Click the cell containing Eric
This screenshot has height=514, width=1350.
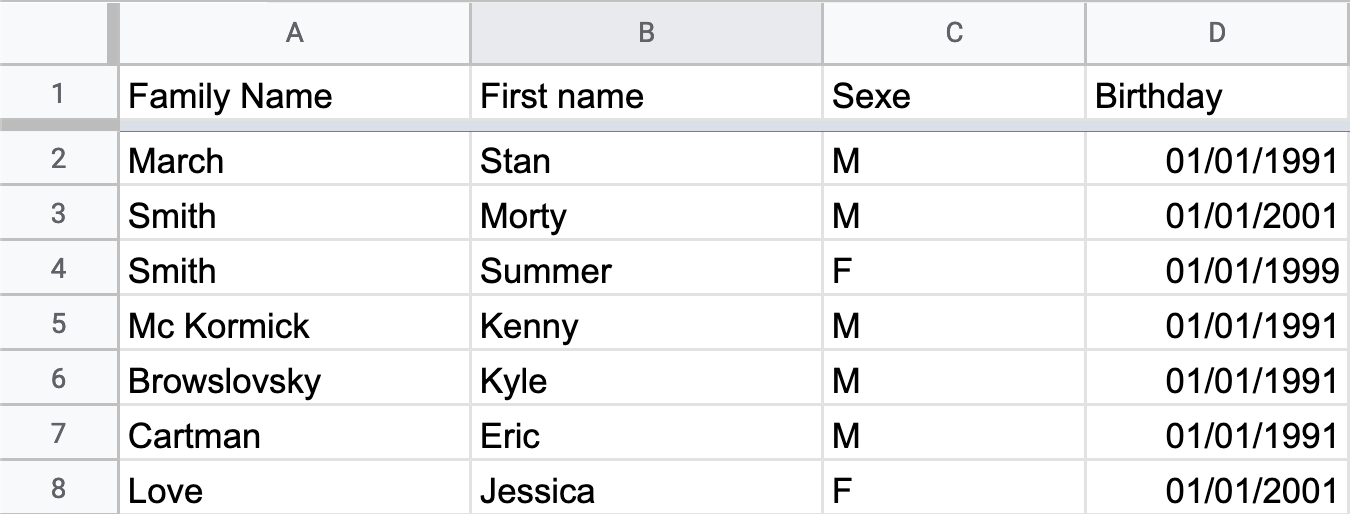646,435
